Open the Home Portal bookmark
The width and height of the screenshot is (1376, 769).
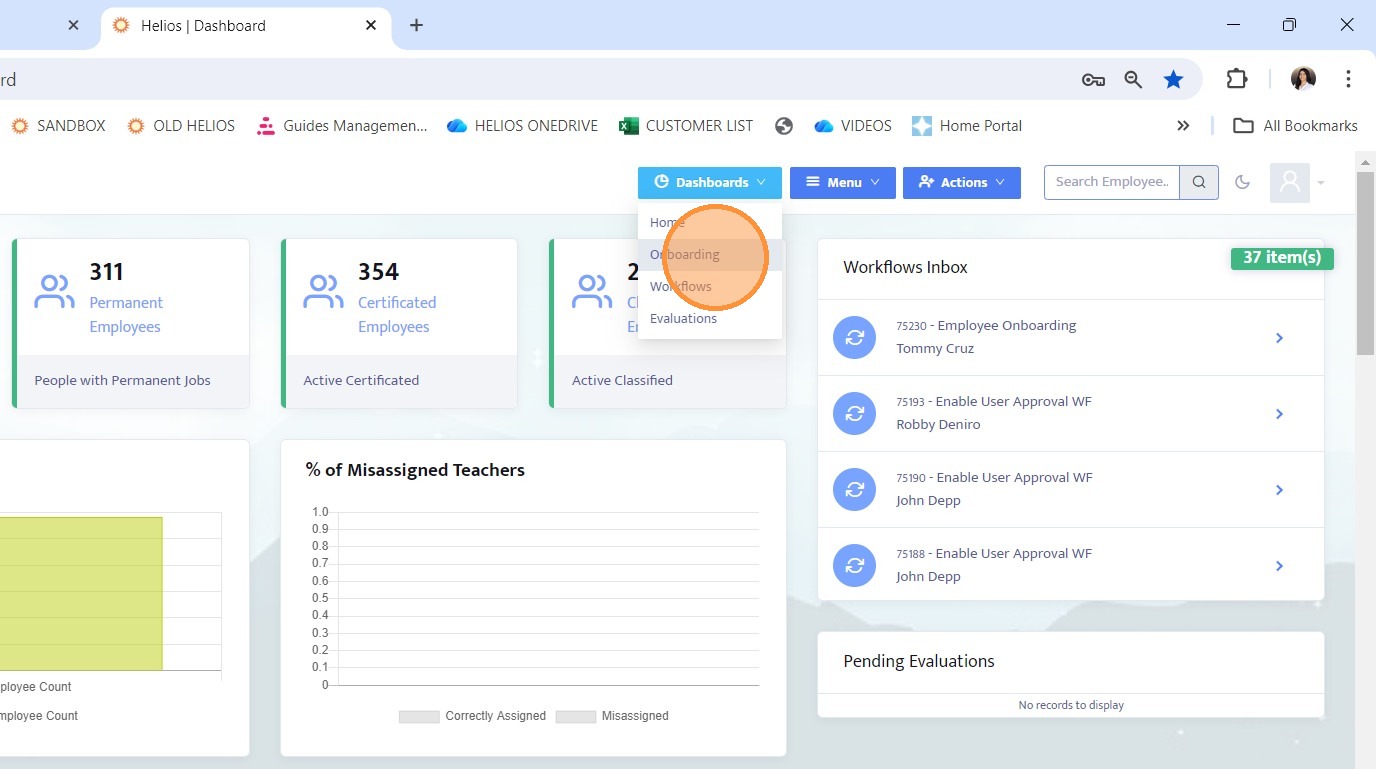[x=967, y=126]
